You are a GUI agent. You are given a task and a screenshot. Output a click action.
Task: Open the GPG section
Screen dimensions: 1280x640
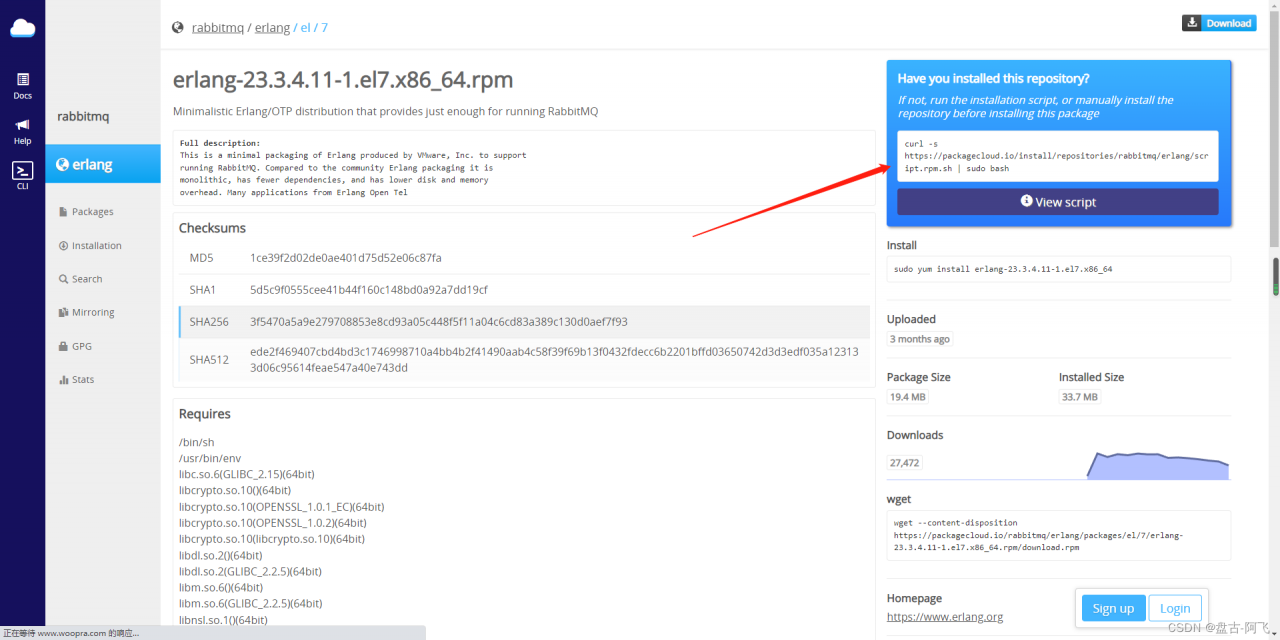tap(75, 346)
